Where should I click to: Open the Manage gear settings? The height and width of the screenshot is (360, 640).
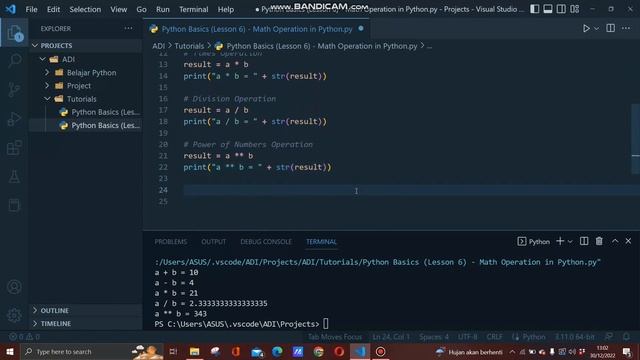coord(14,315)
